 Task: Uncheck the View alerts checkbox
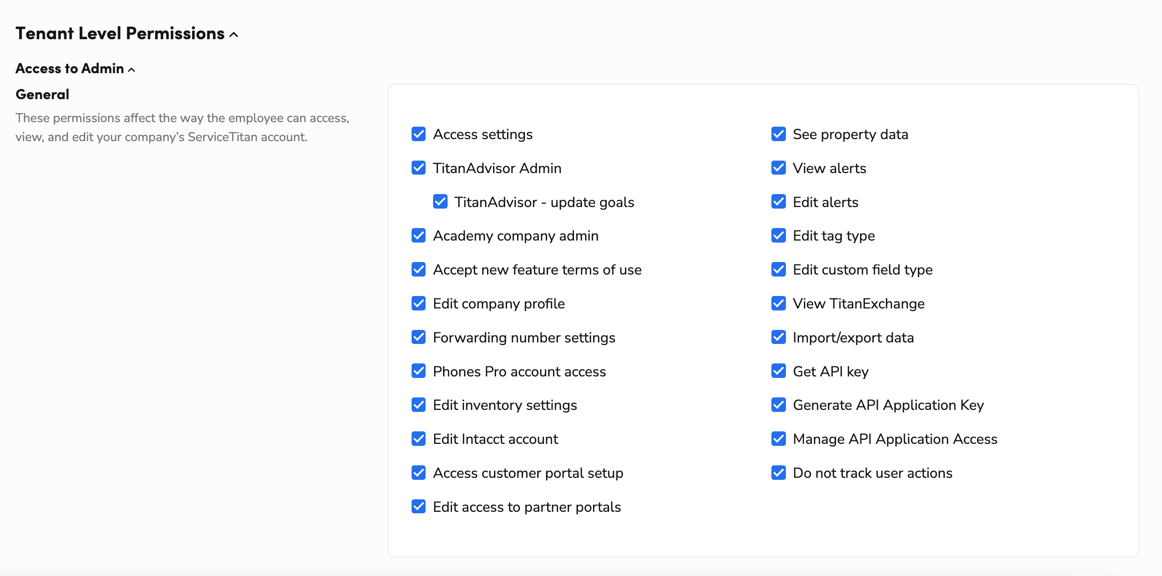[x=778, y=168]
